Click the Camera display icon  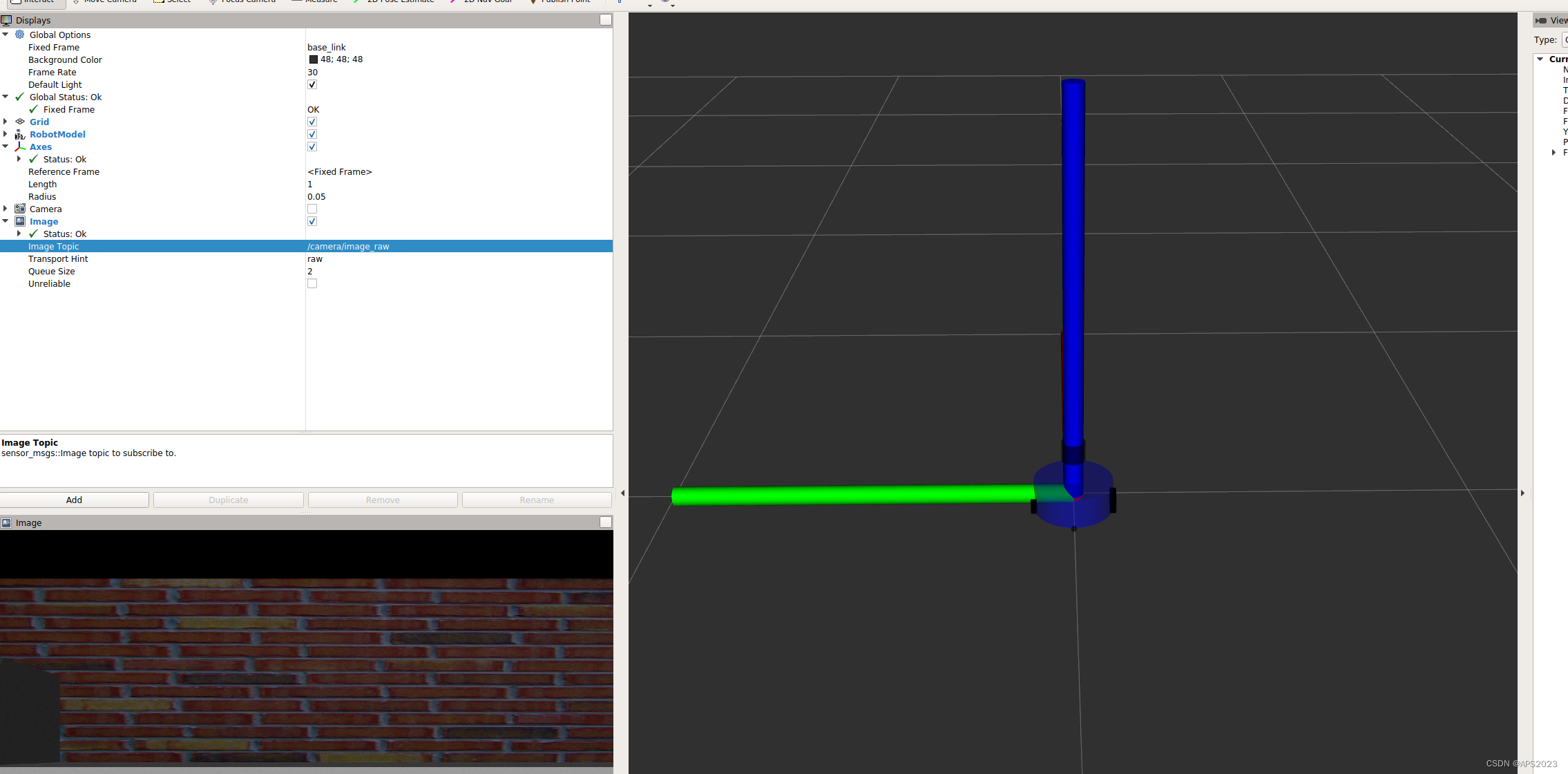point(20,209)
